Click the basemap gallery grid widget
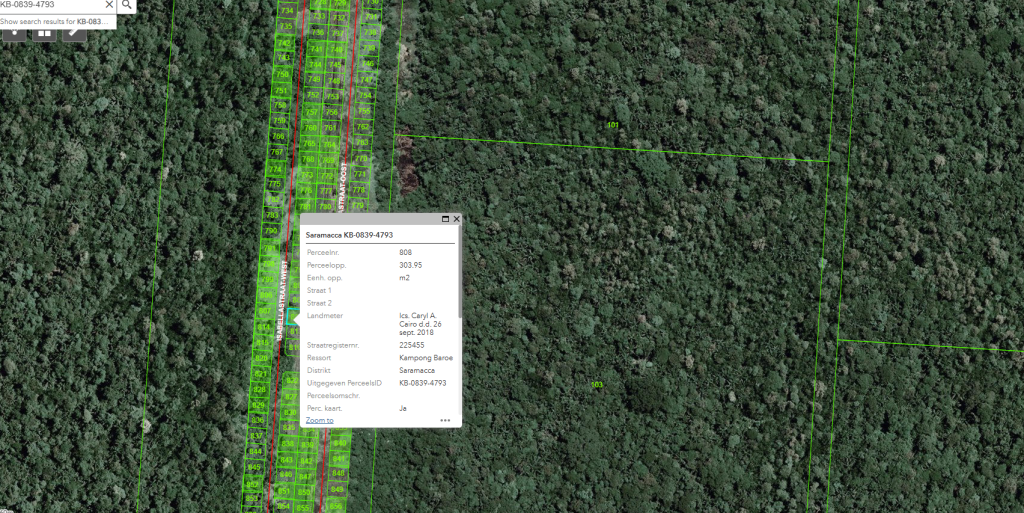This screenshot has height=513, width=1024. tap(45, 31)
